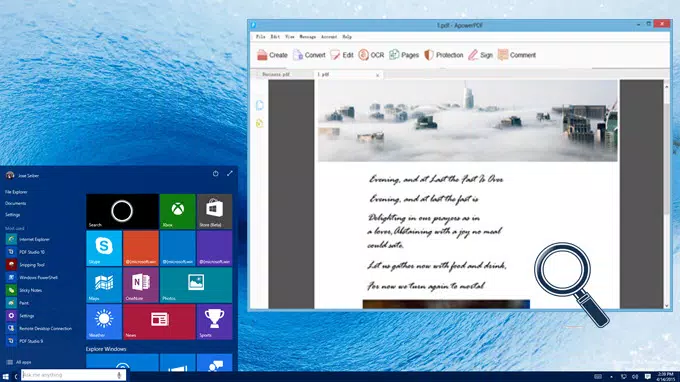
Task: Click the Power icon in Start menu
Action: tap(216, 173)
